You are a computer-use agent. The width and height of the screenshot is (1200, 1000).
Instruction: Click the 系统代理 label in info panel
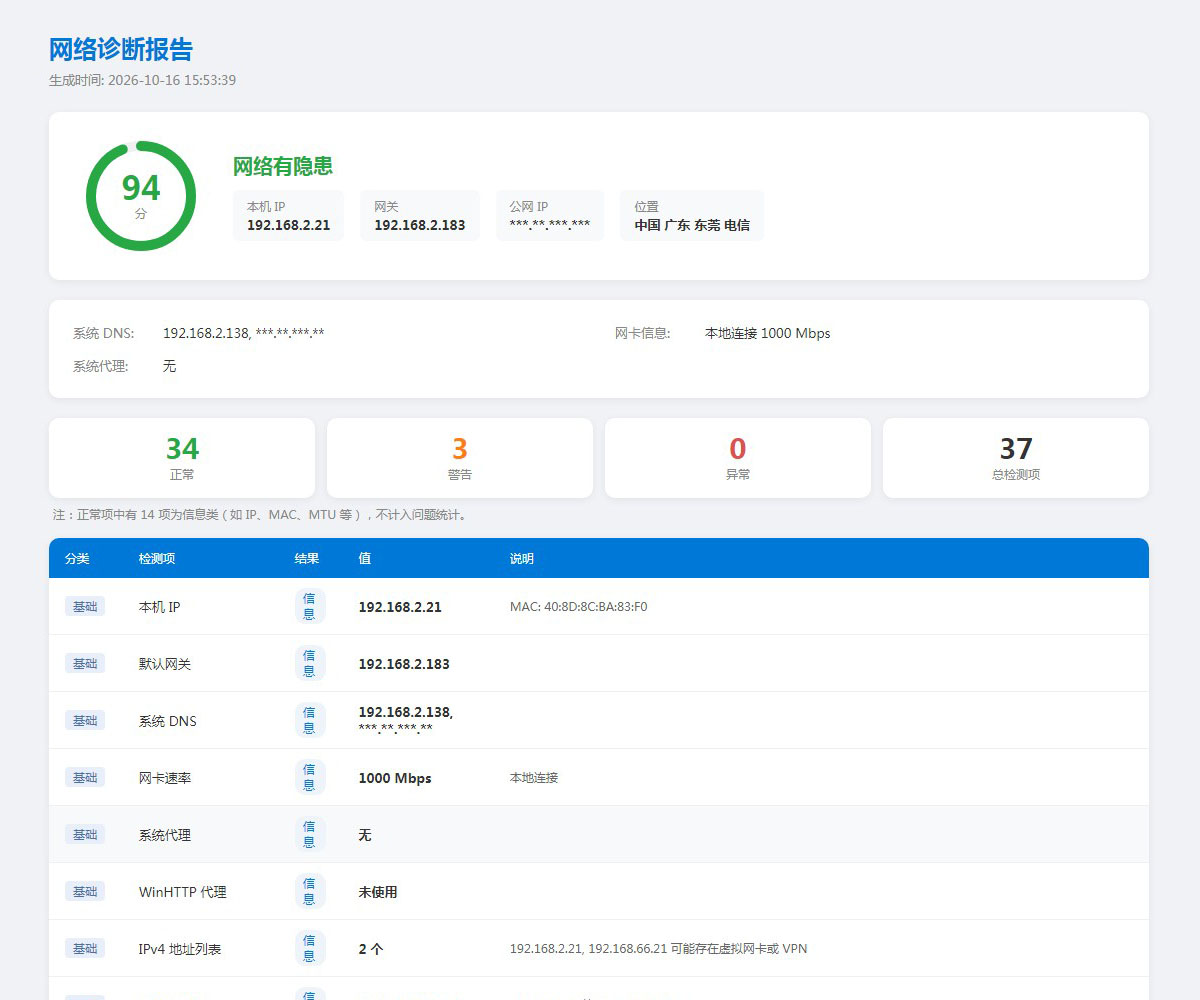pyautogui.click(x=101, y=366)
